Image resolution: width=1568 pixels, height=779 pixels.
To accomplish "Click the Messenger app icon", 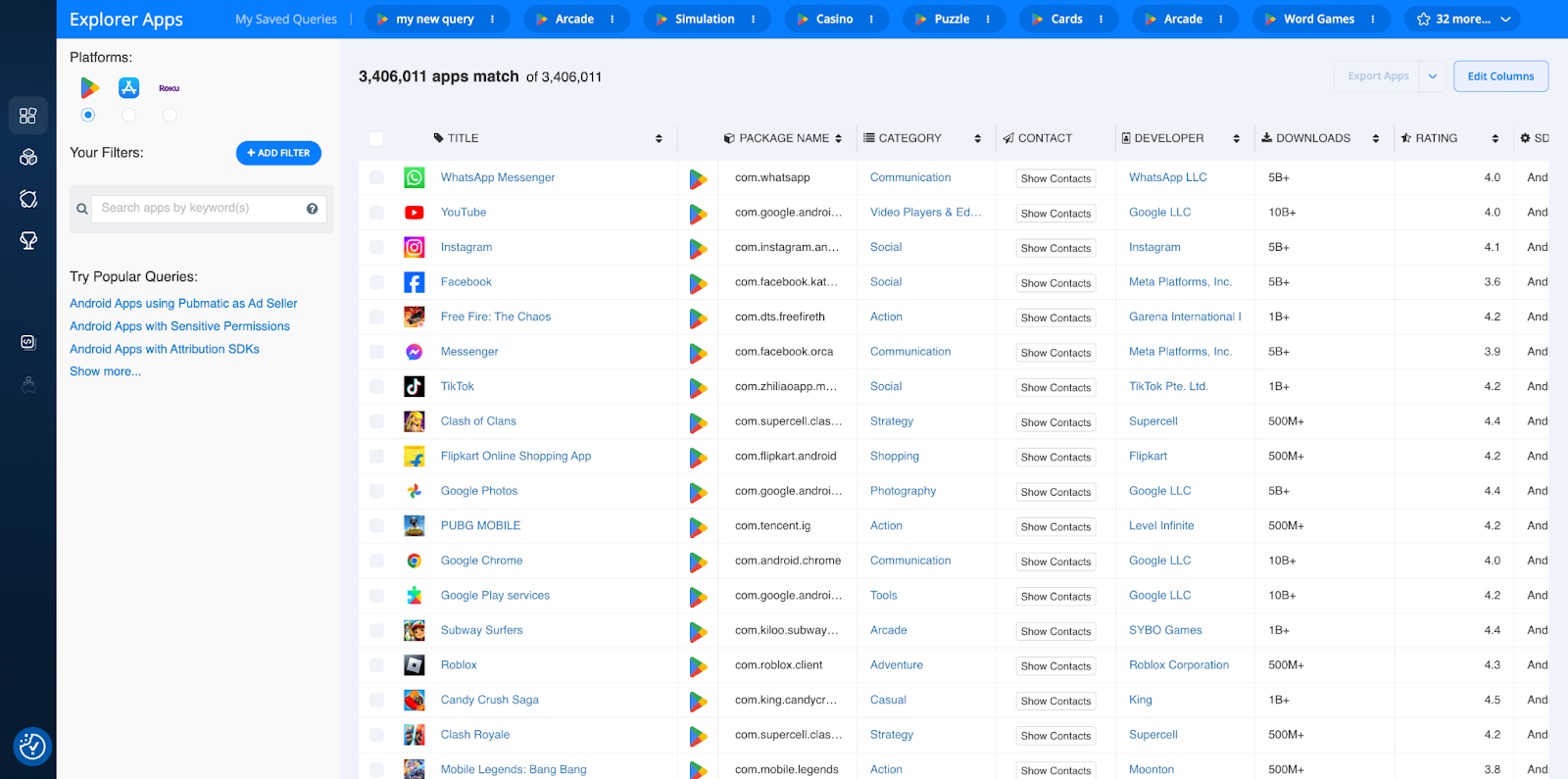I will click(x=415, y=352).
